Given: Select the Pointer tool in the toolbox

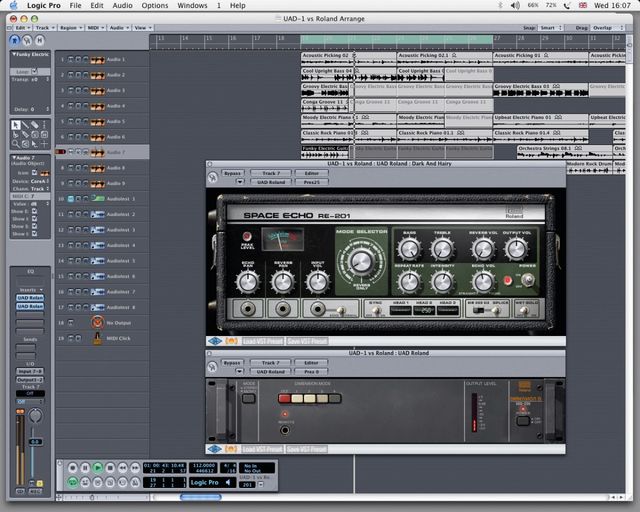Looking at the screenshot, I should coord(16,125).
